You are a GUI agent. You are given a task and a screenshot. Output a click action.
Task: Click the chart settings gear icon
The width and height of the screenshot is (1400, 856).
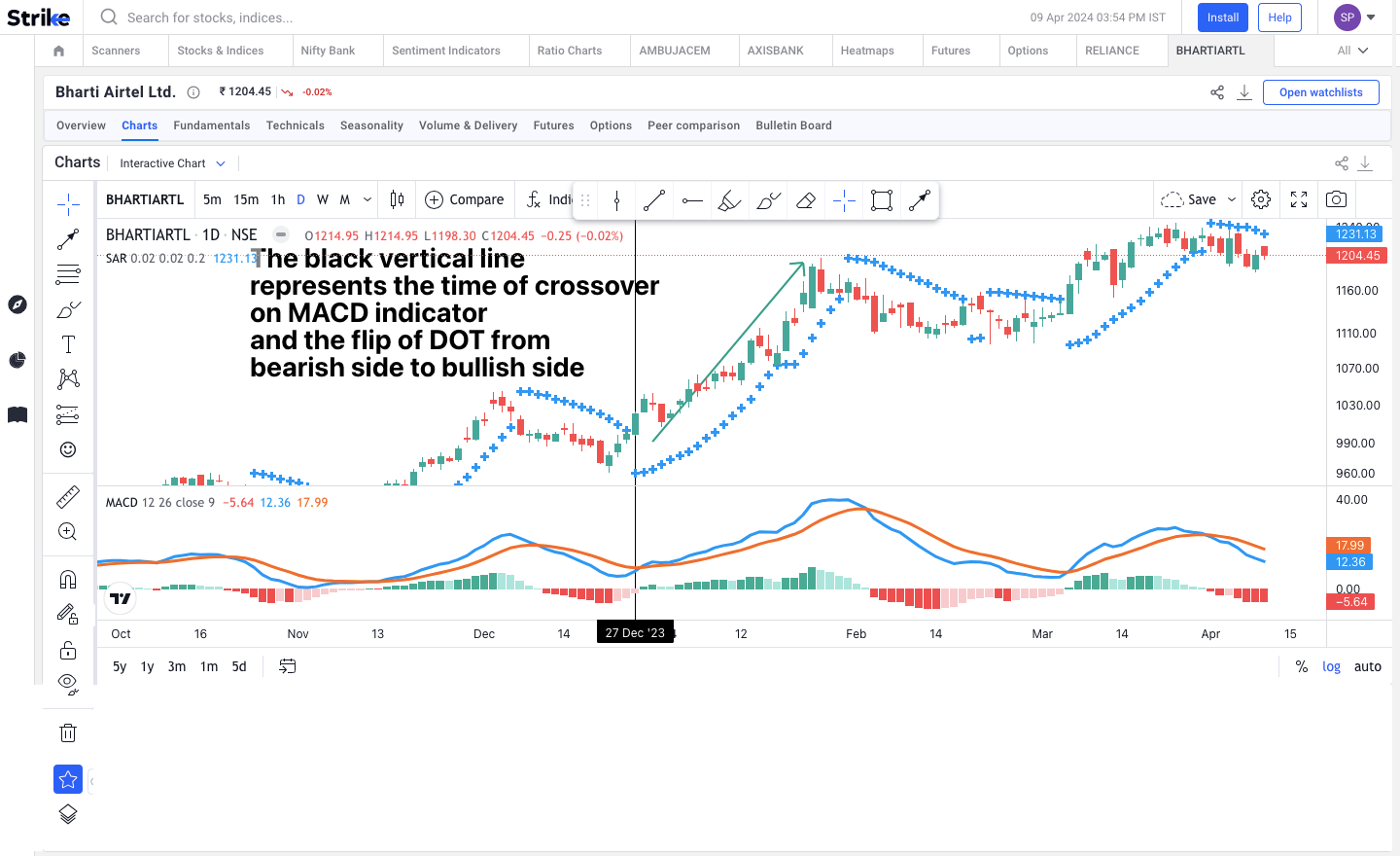1261,199
